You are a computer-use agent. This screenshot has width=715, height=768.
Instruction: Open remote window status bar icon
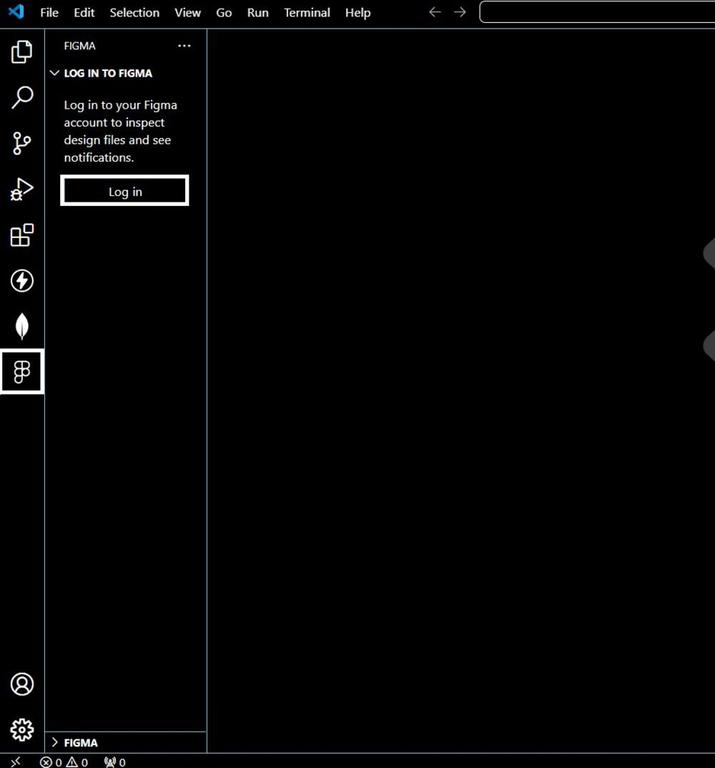click(x=16, y=762)
